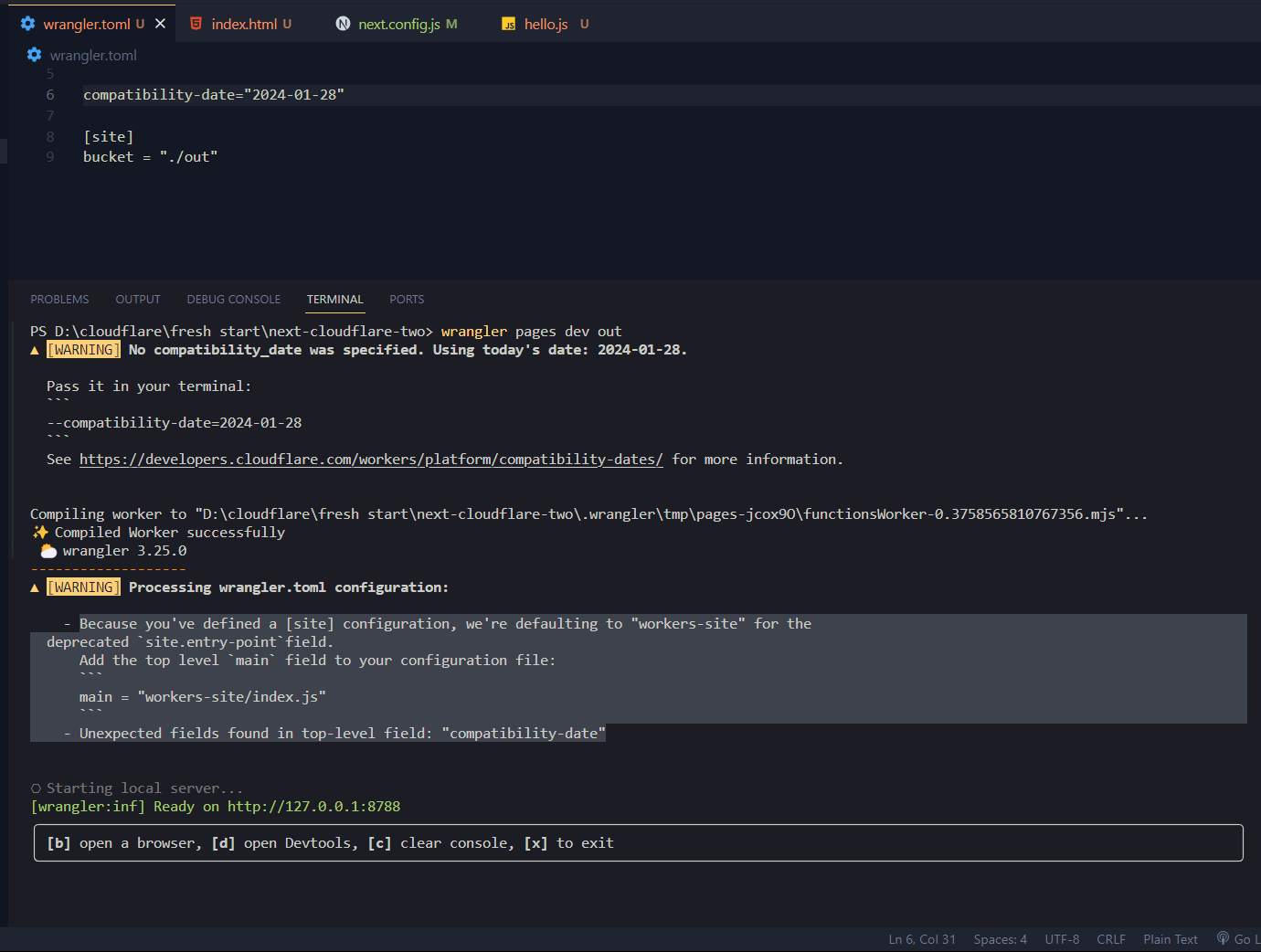This screenshot has height=952, width=1261.
Task: Open the Cloudflare compatibility-dates documentation link
Action: (371, 460)
